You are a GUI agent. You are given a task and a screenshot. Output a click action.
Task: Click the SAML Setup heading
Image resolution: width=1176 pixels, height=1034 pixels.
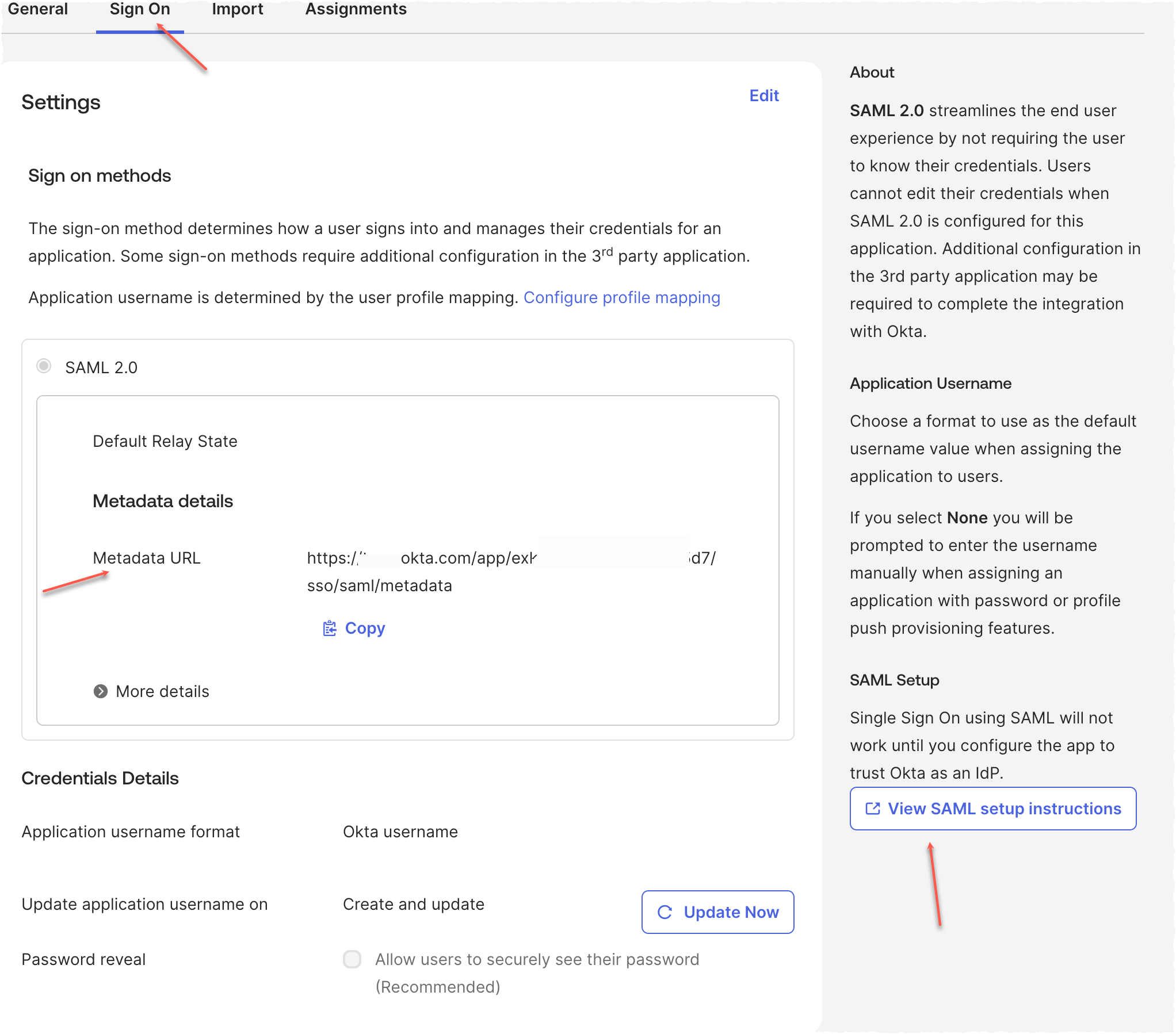[895, 680]
